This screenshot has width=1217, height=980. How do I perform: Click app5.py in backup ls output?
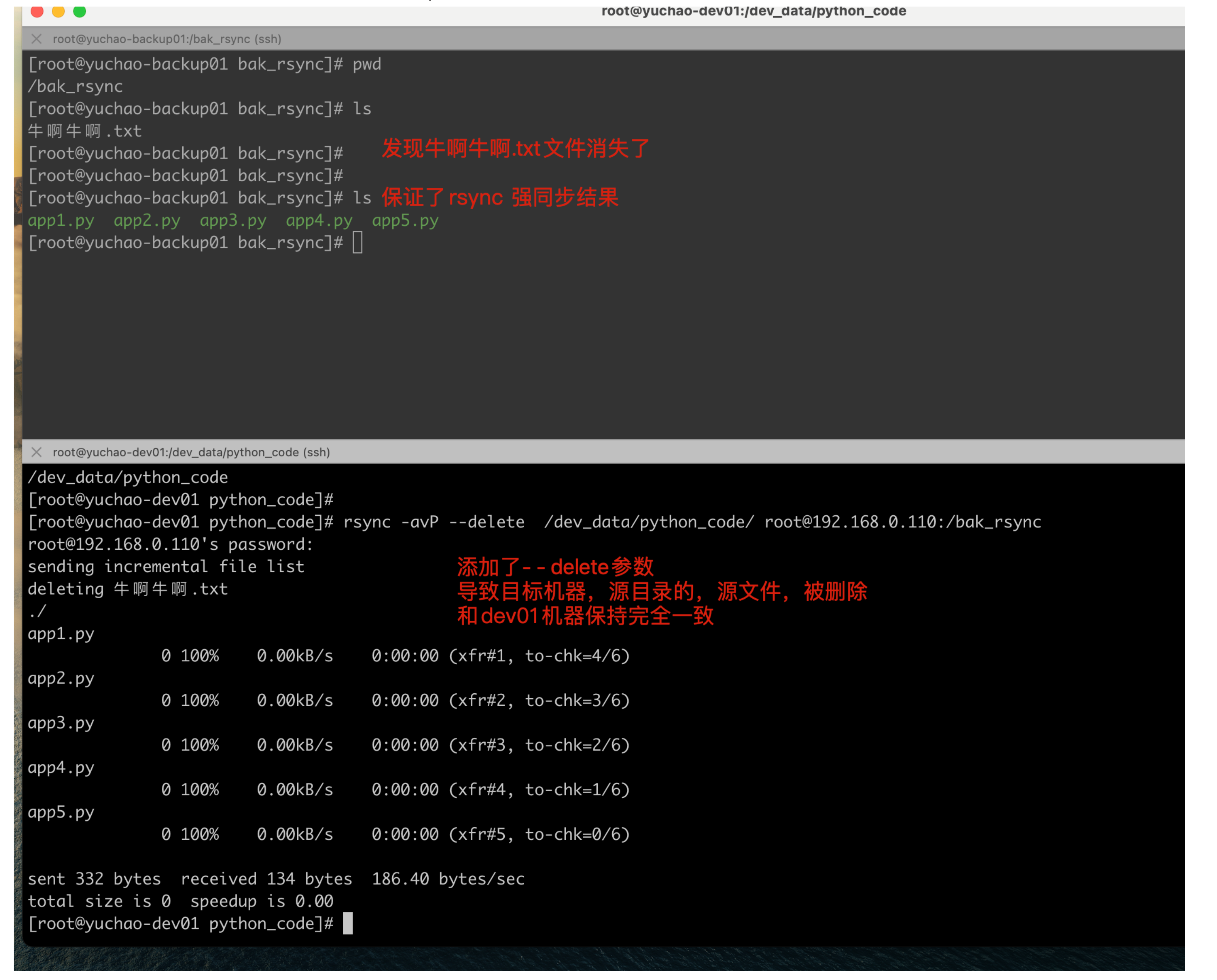(x=405, y=220)
